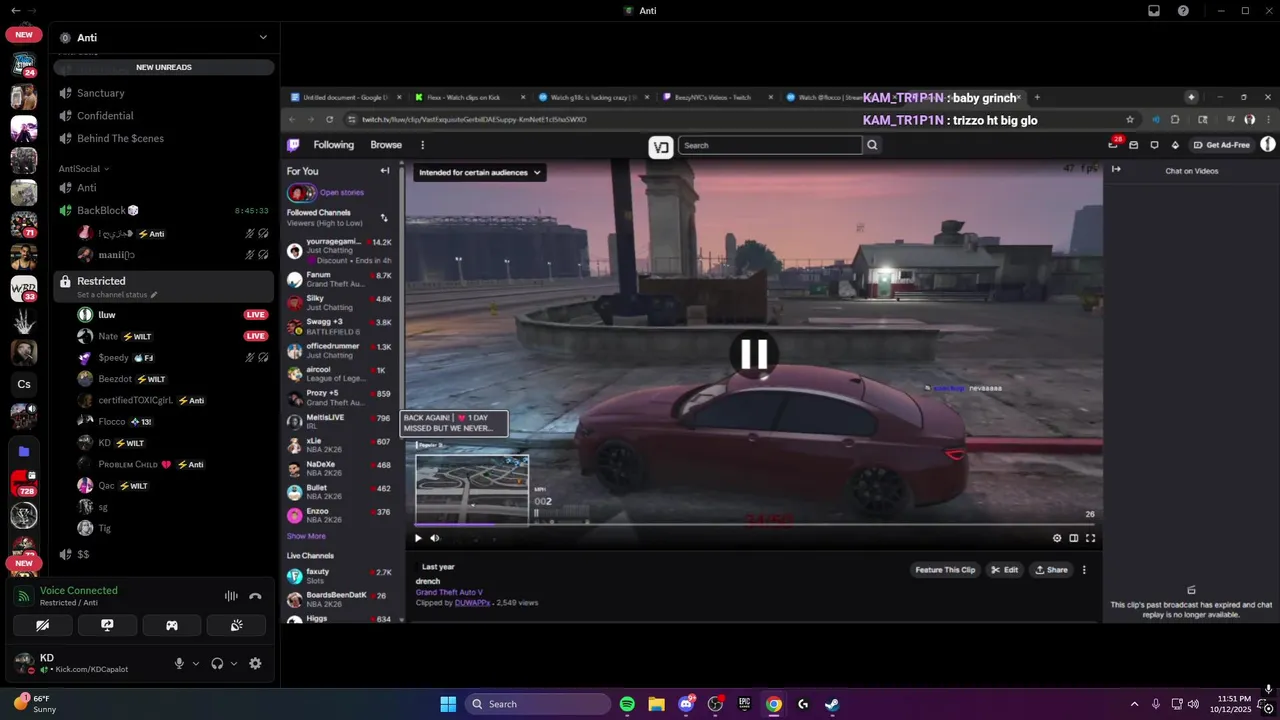Open the headphone output options chevron
The image size is (1280, 720).
point(234,663)
